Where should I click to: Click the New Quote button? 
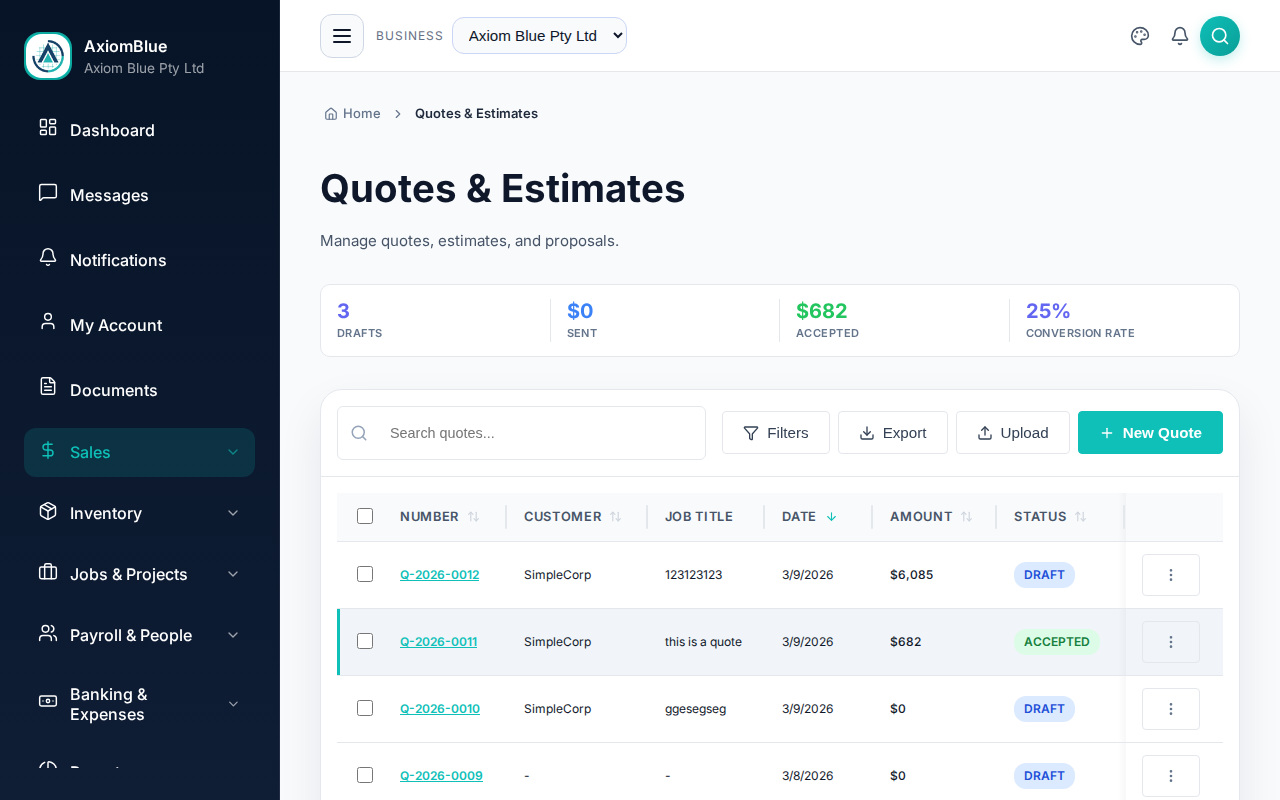1150,433
